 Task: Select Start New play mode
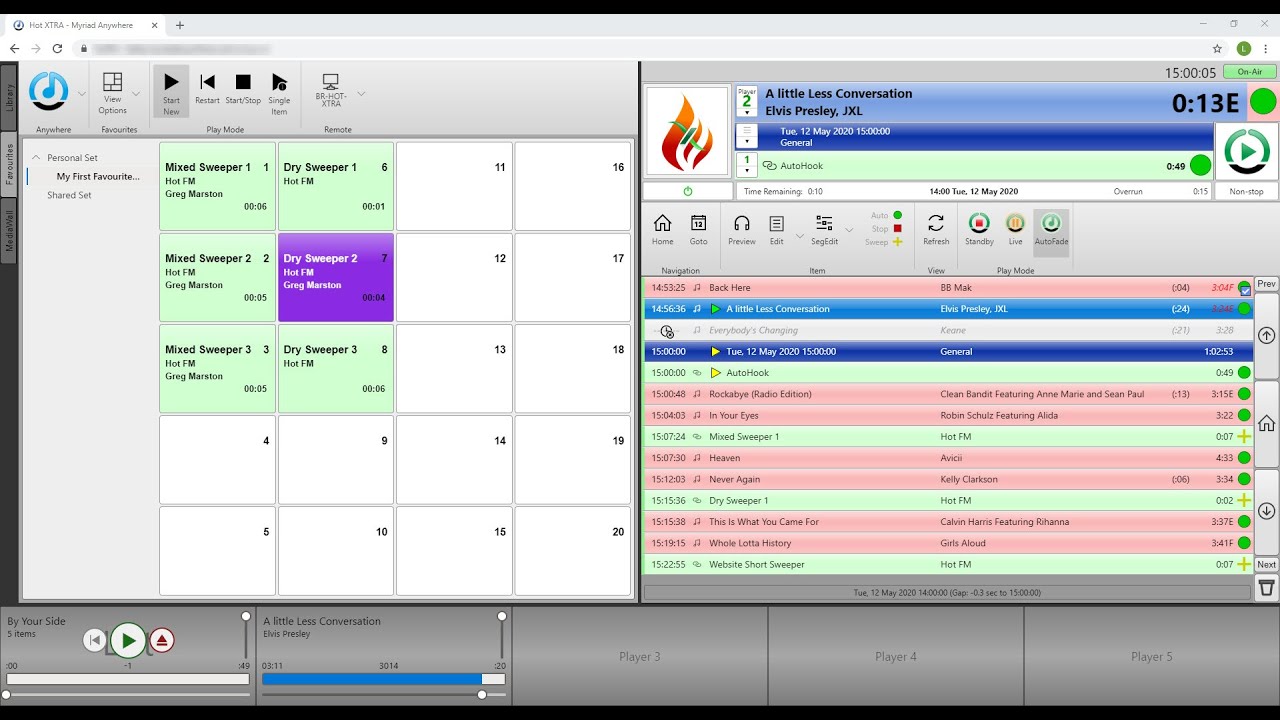171,91
